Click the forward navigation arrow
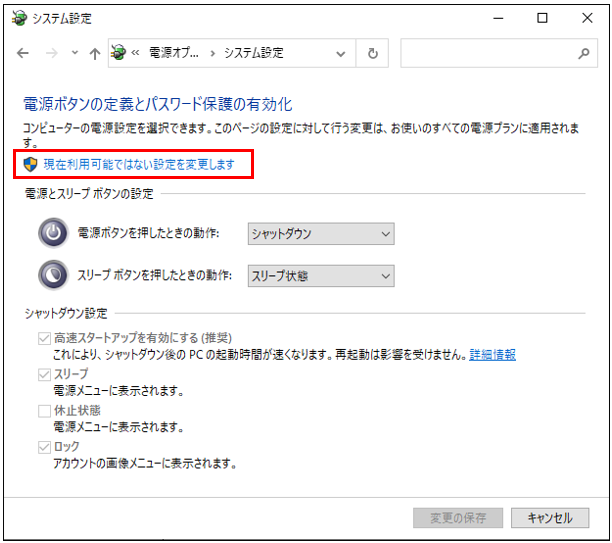612x543 pixels. 52,54
